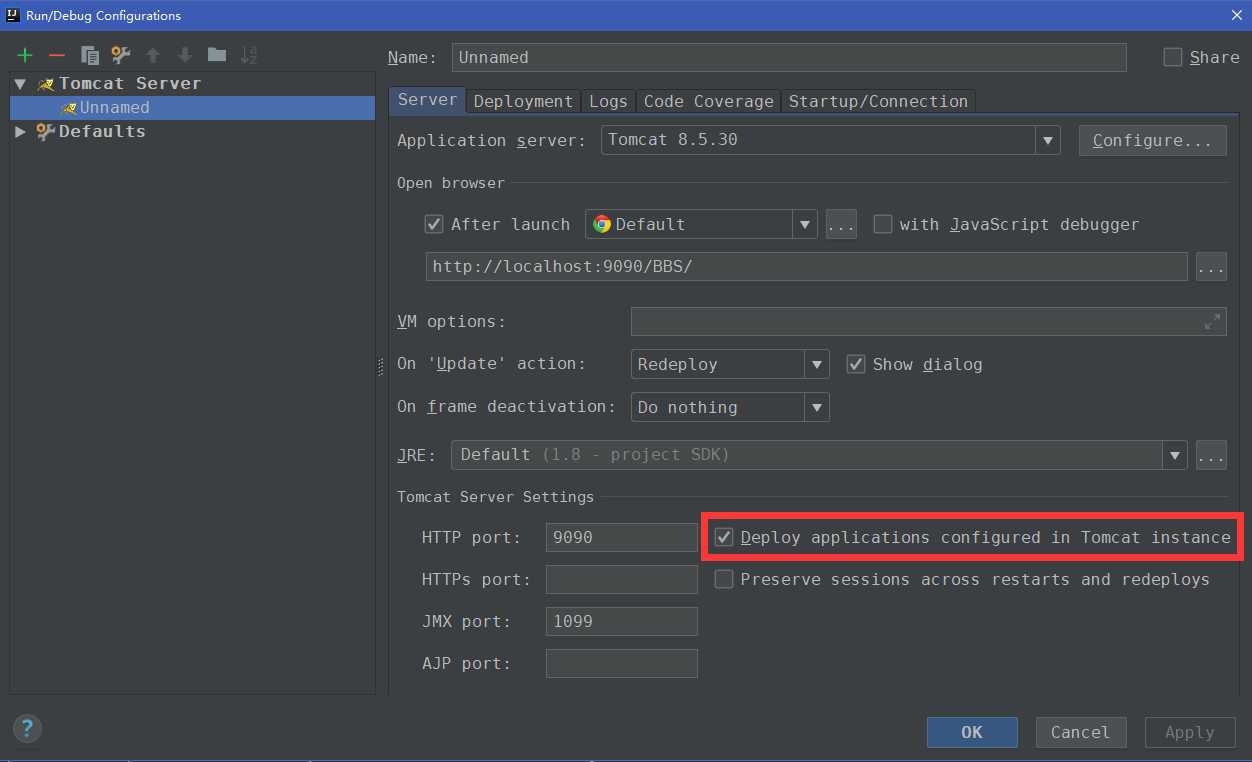
Task: Expand the Defaults tree node
Action: pos(20,131)
